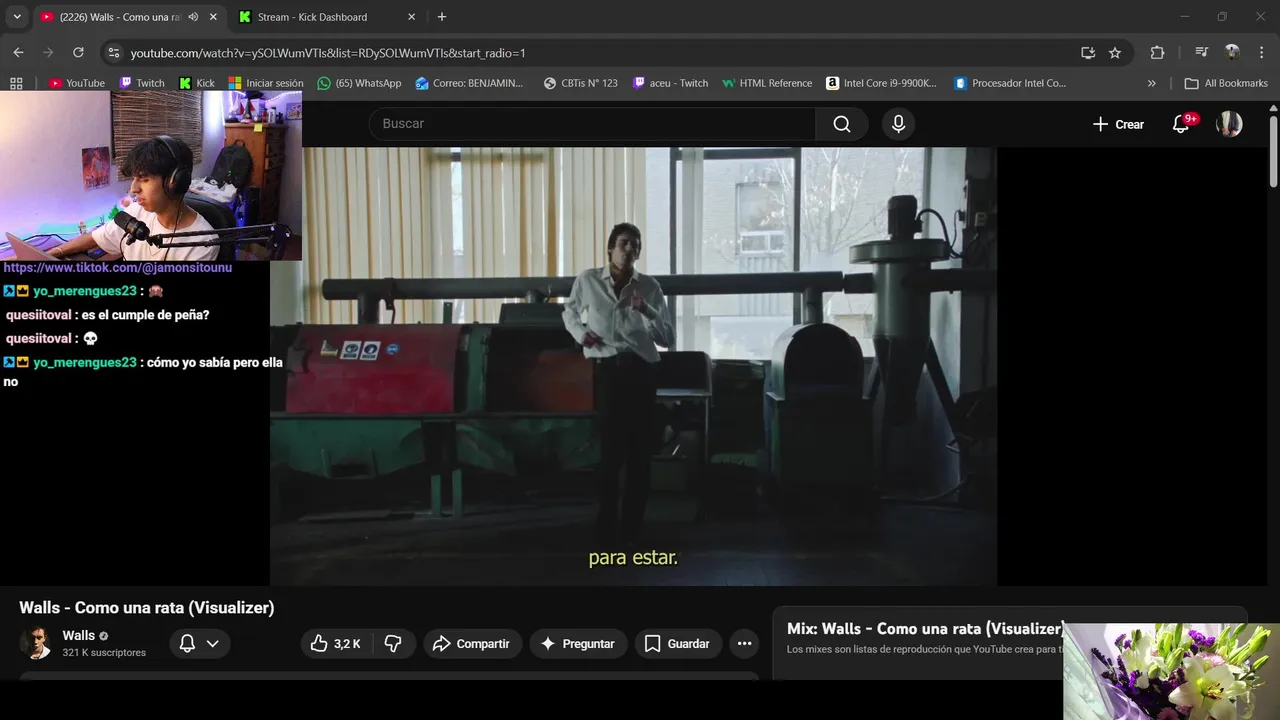
Task: Open the tiktok.com/@jamonsitounu link
Action: pos(117,268)
